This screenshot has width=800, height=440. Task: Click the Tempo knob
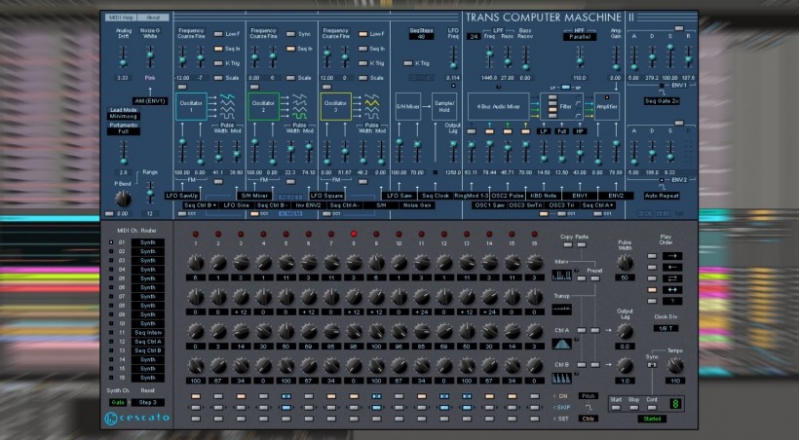point(675,365)
